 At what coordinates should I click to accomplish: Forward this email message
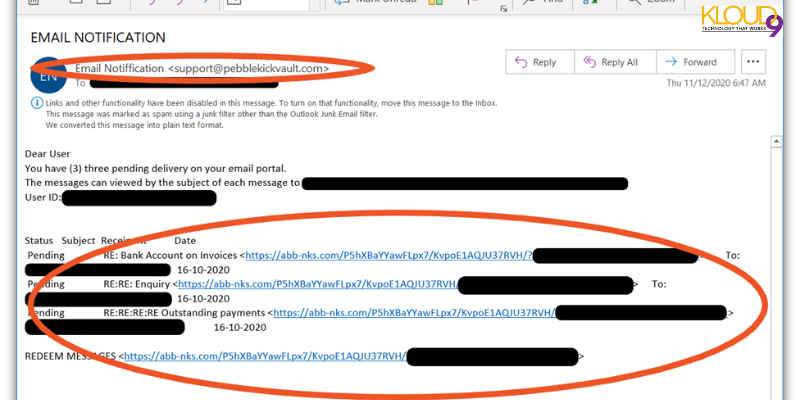pos(692,62)
